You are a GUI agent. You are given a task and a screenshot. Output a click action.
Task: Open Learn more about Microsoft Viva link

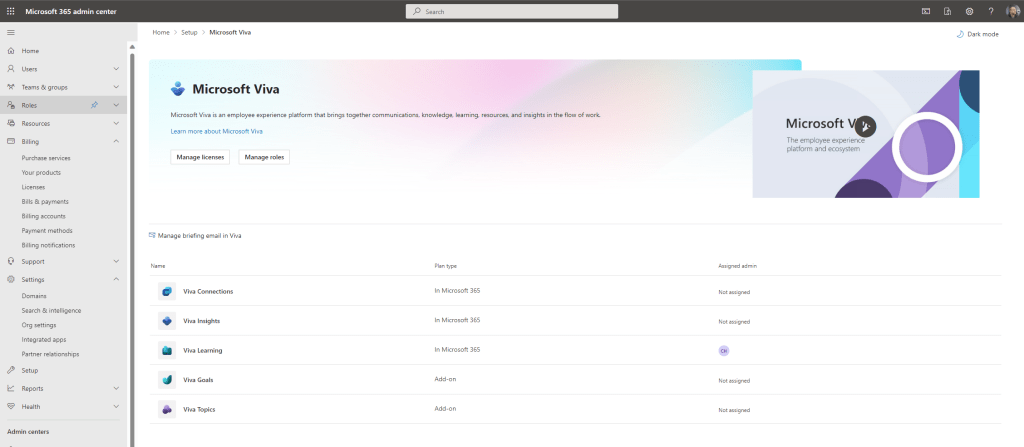pyautogui.click(x=216, y=131)
